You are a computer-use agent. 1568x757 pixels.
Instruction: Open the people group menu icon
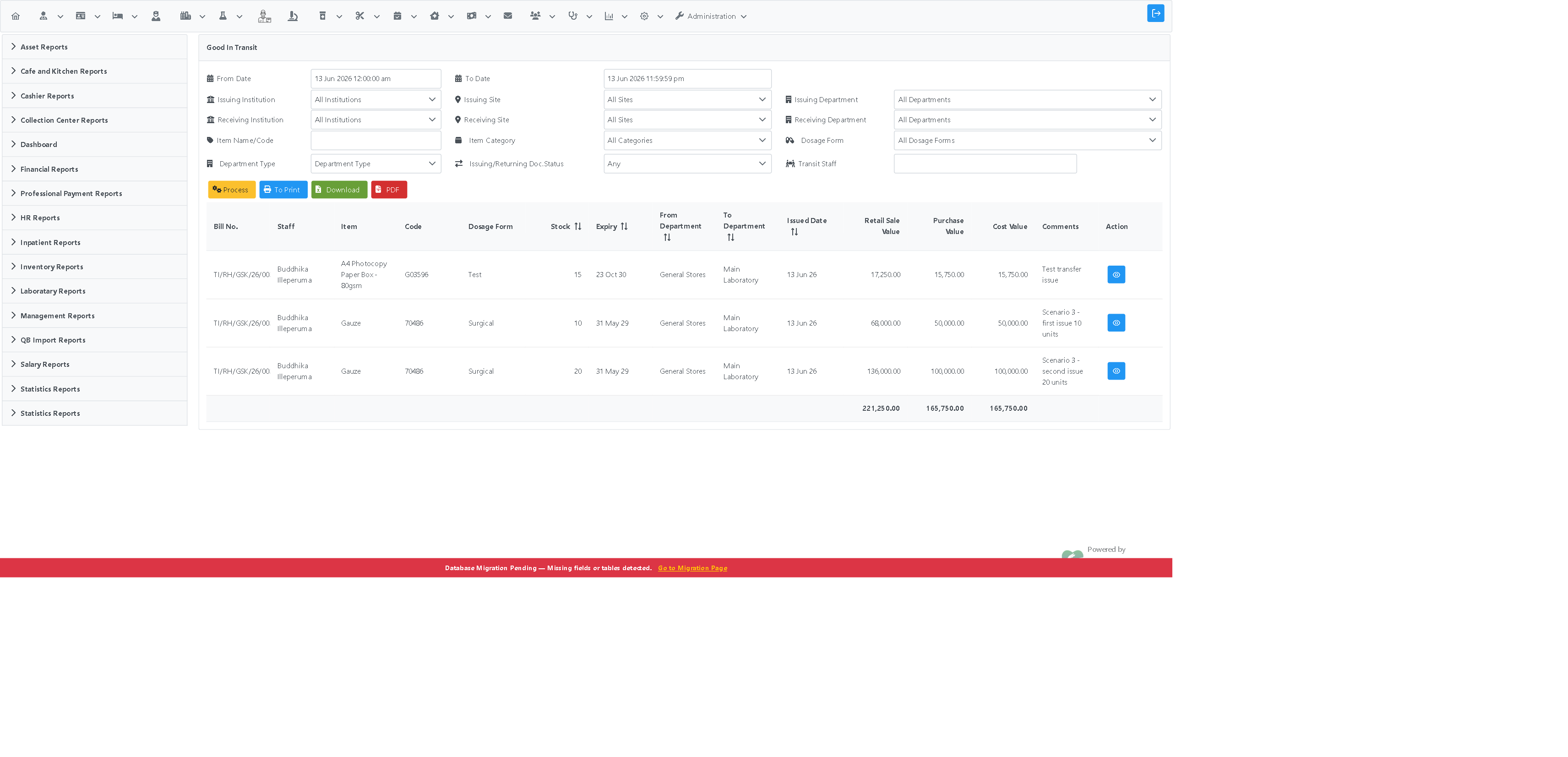point(535,16)
